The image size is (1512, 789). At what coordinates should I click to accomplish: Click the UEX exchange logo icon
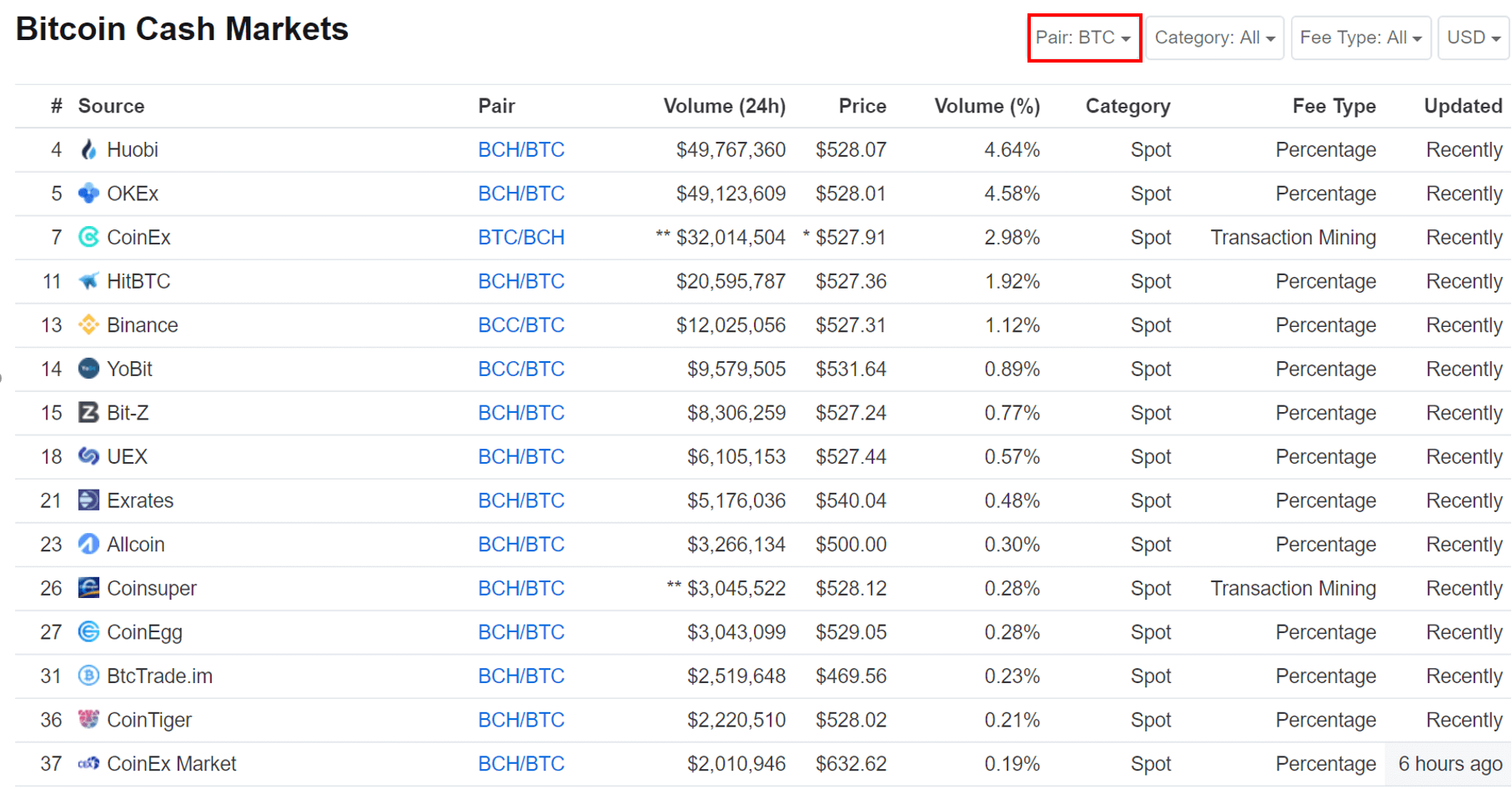(88, 456)
